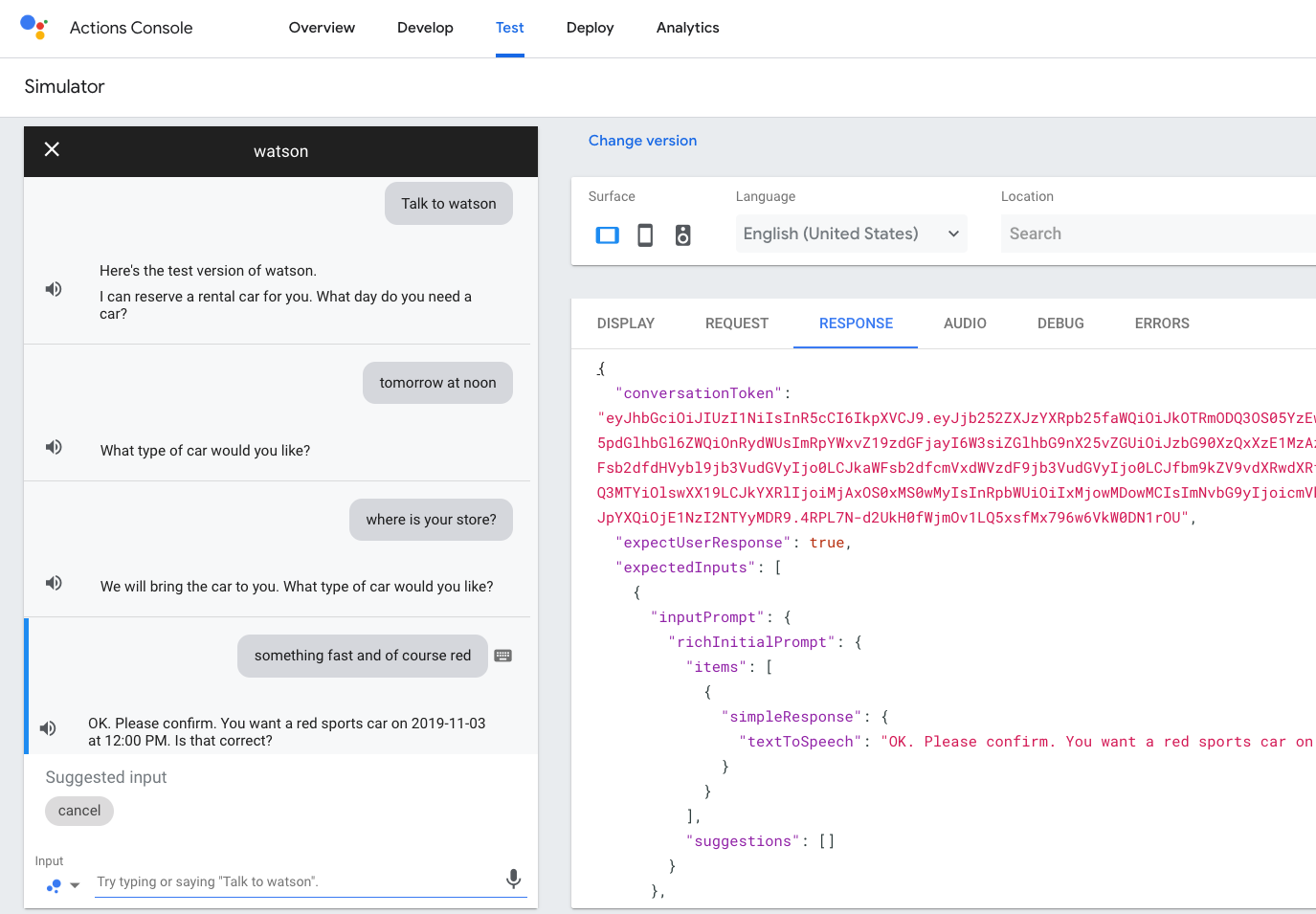Click keyboard icon beside 'something fast' message
This screenshot has width=1316, height=914.
503,656
